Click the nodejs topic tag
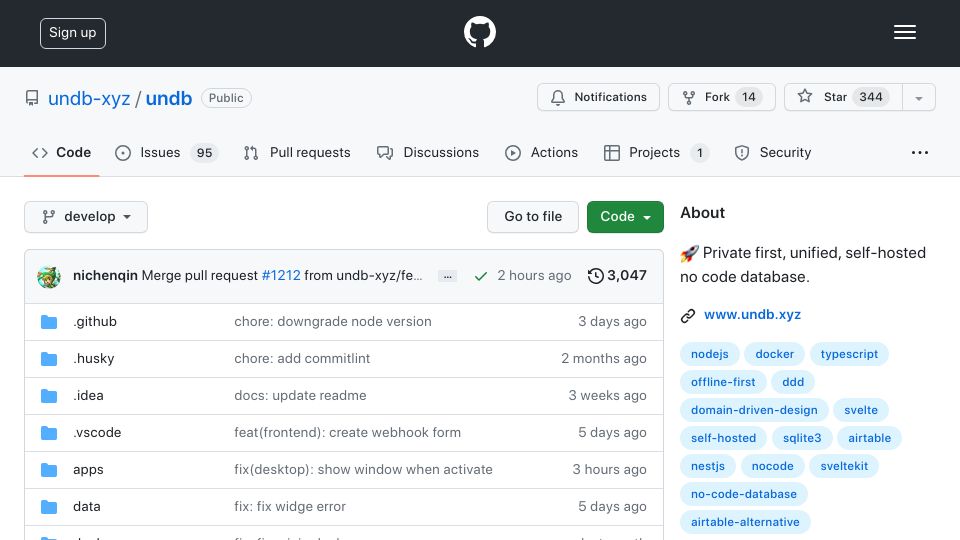Screen dimensions: 960x540 710,354
